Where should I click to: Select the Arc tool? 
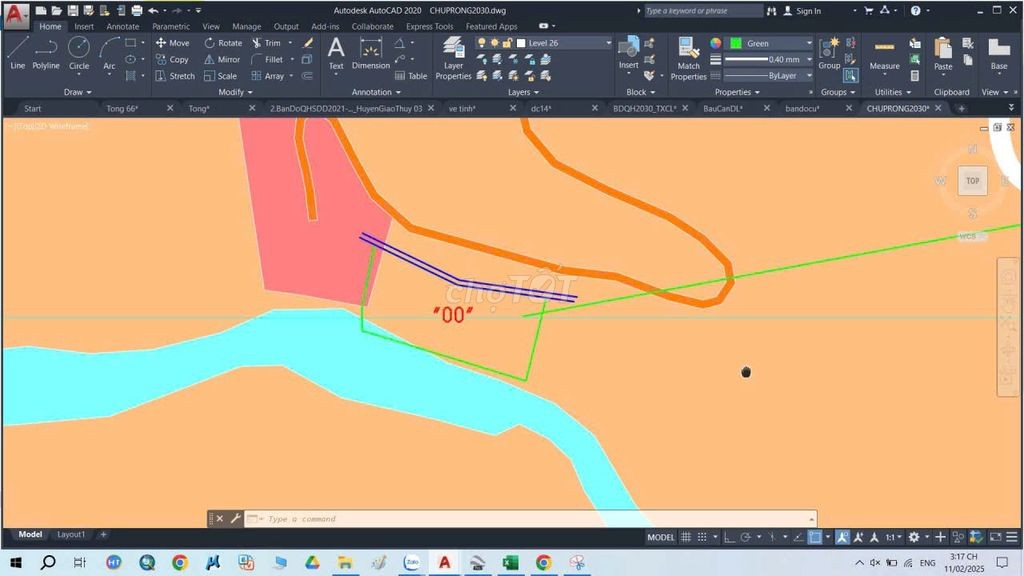point(109,53)
